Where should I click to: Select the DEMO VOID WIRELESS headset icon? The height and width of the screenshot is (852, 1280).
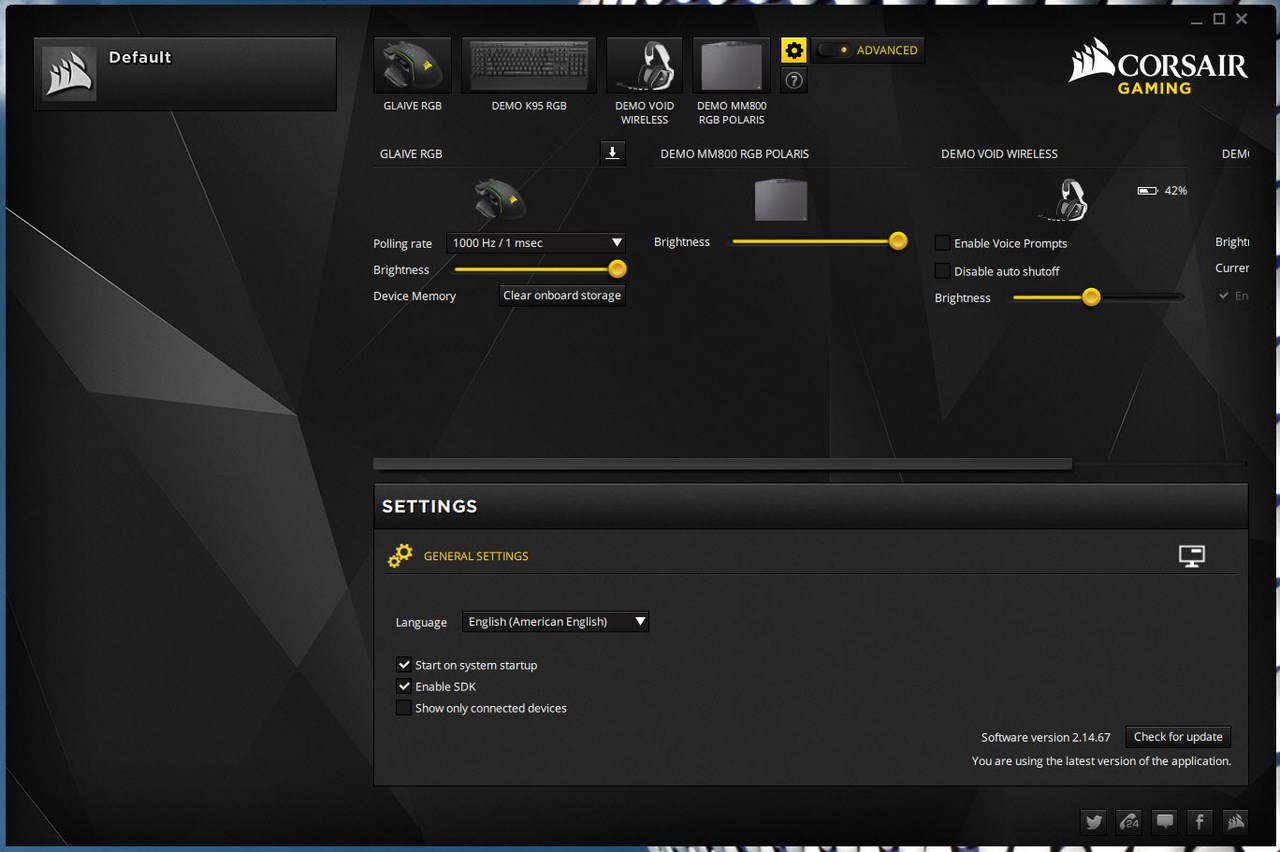point(645,65)
